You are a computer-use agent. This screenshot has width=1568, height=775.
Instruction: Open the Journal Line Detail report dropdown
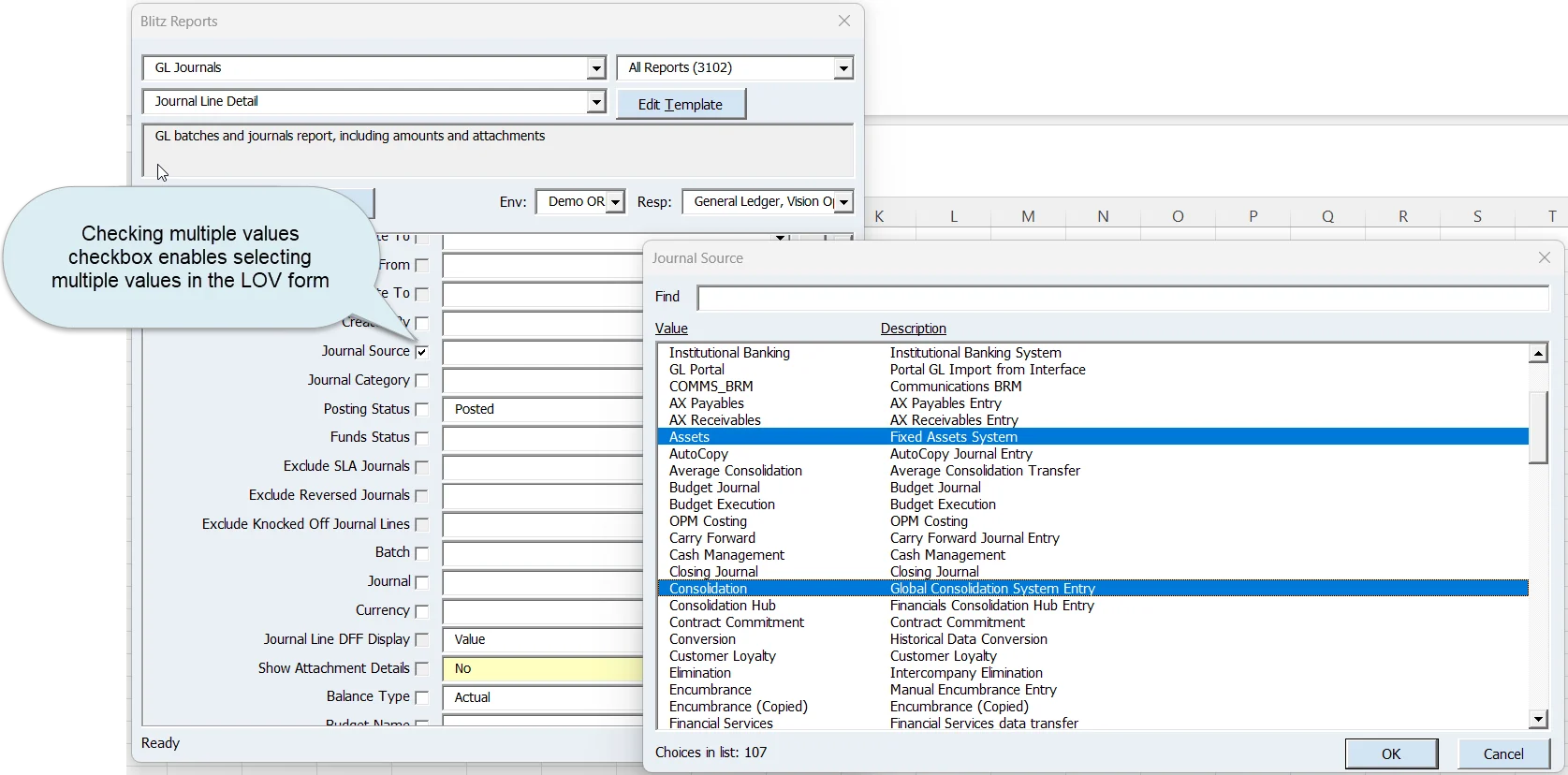[596, 101]
